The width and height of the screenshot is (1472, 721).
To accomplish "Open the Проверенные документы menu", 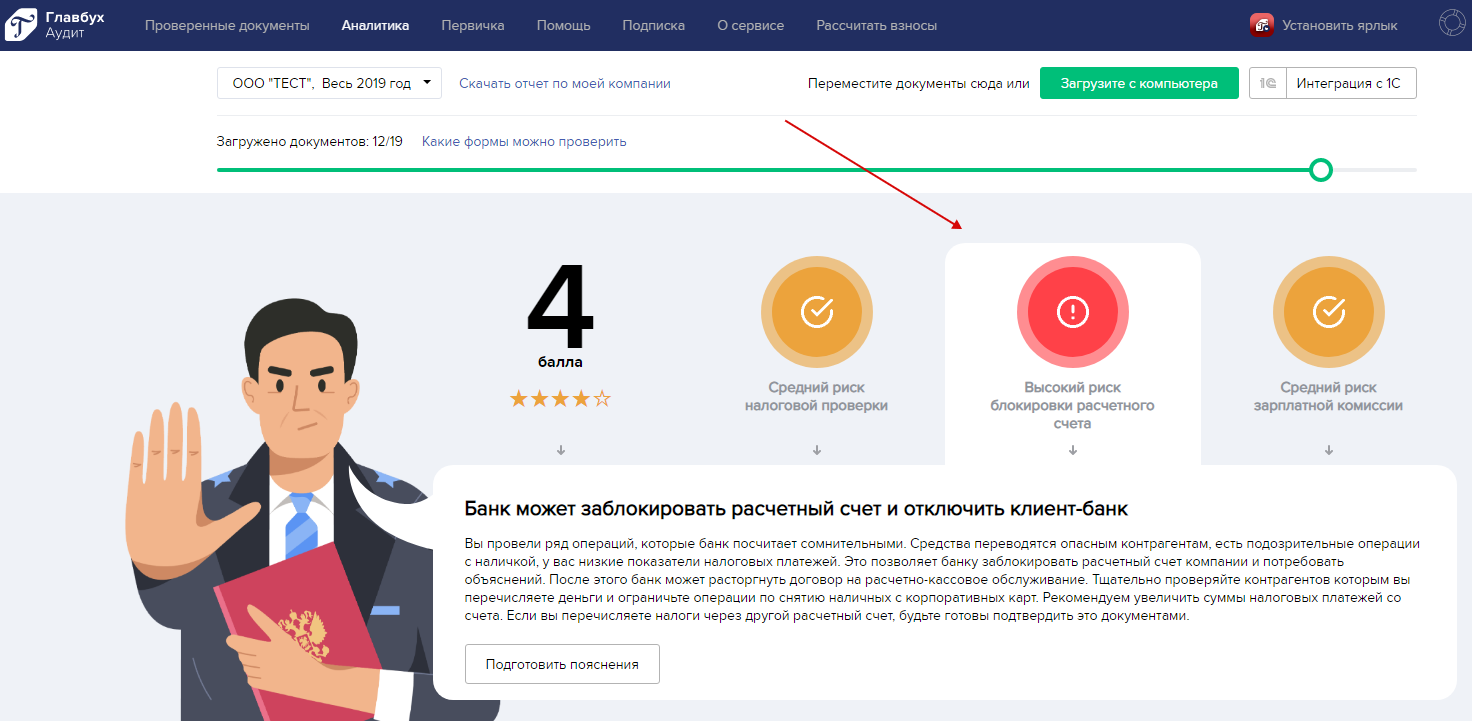I will tap(227, 26).
